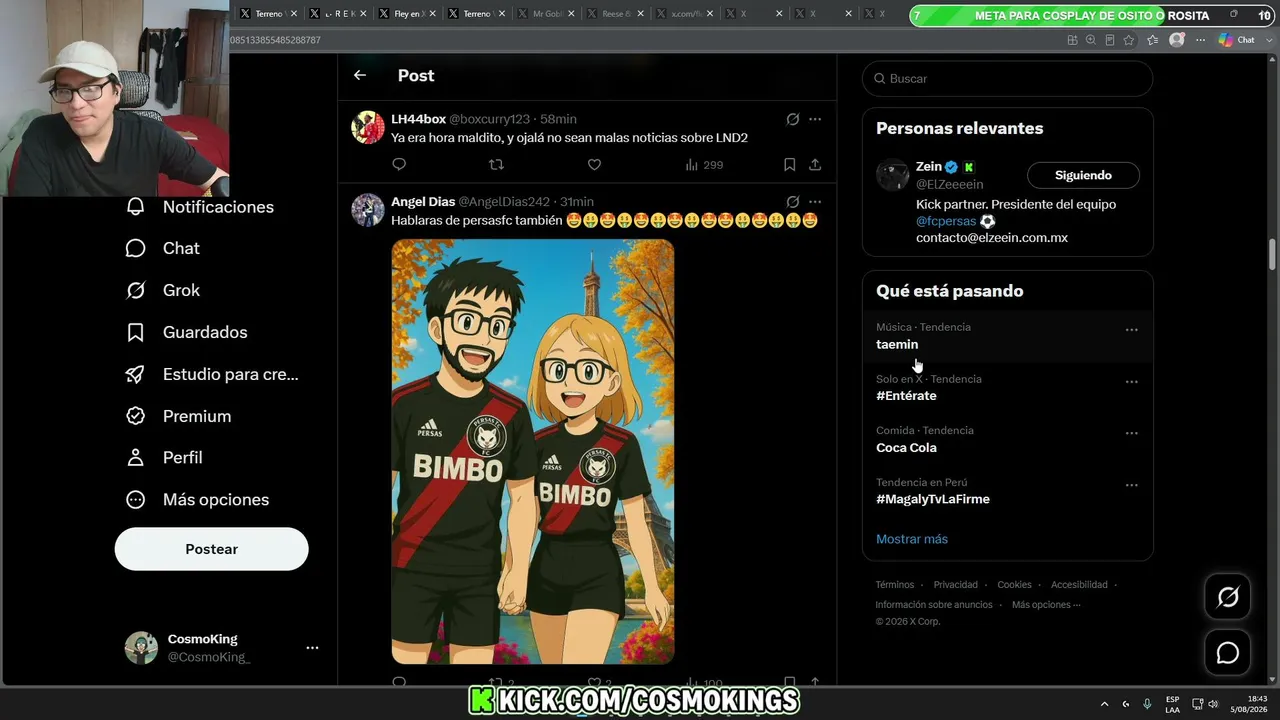1280x720 pixels.
Task: Ask Grok about Angel Dias's post
Action: pos(793,201)
